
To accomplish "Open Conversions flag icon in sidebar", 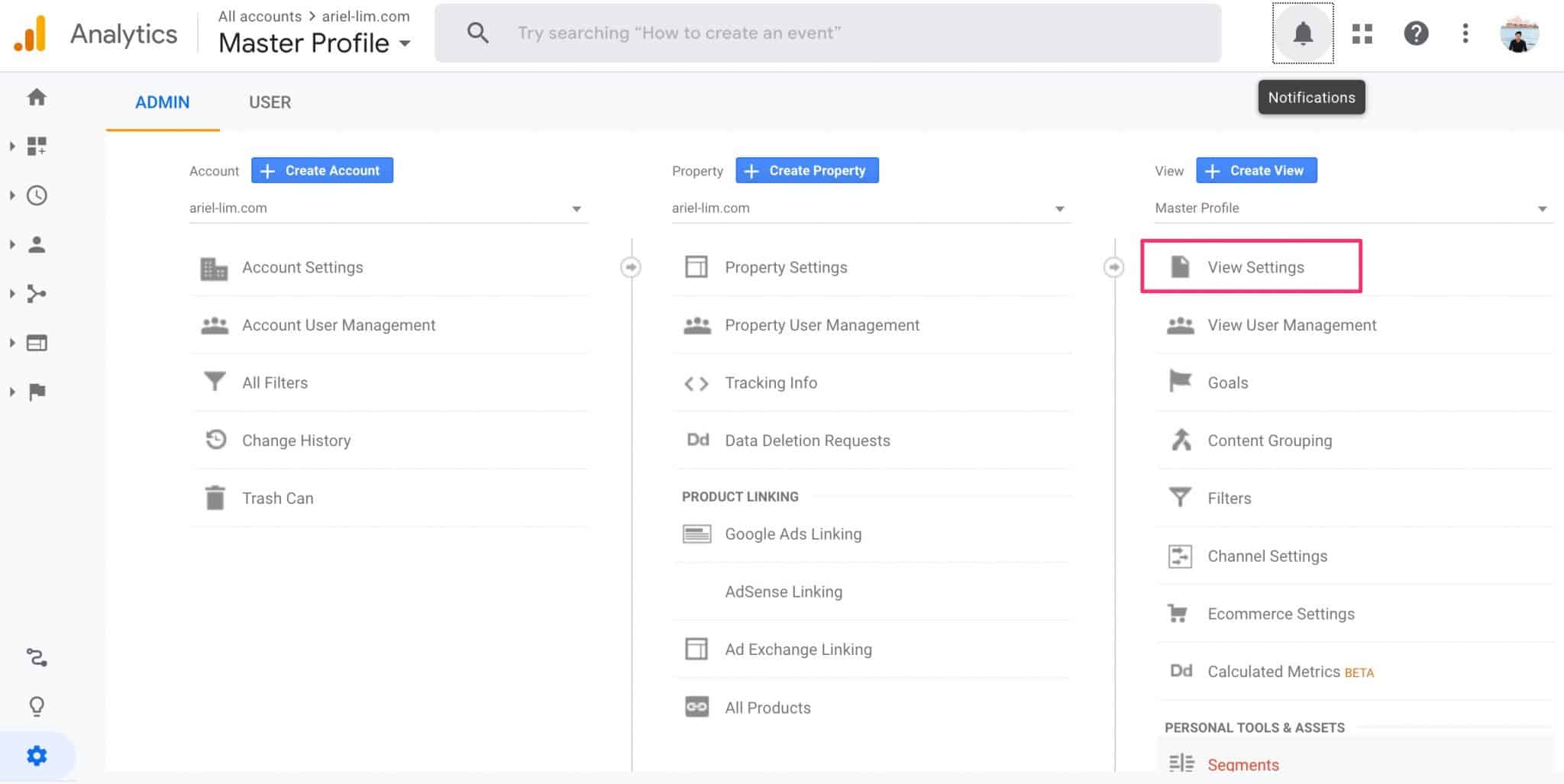I will pyautogui.click(x=37, y=392).
